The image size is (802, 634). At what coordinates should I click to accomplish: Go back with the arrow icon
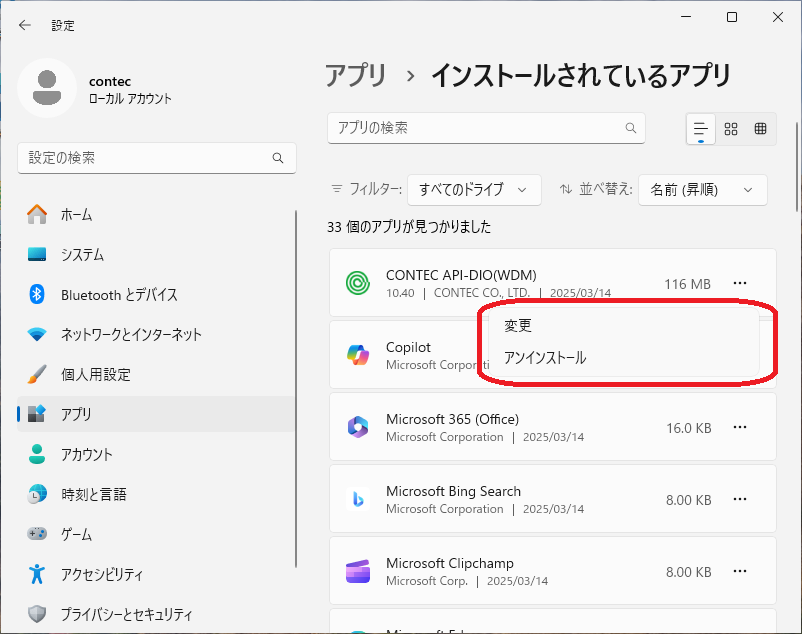[25, 25]
